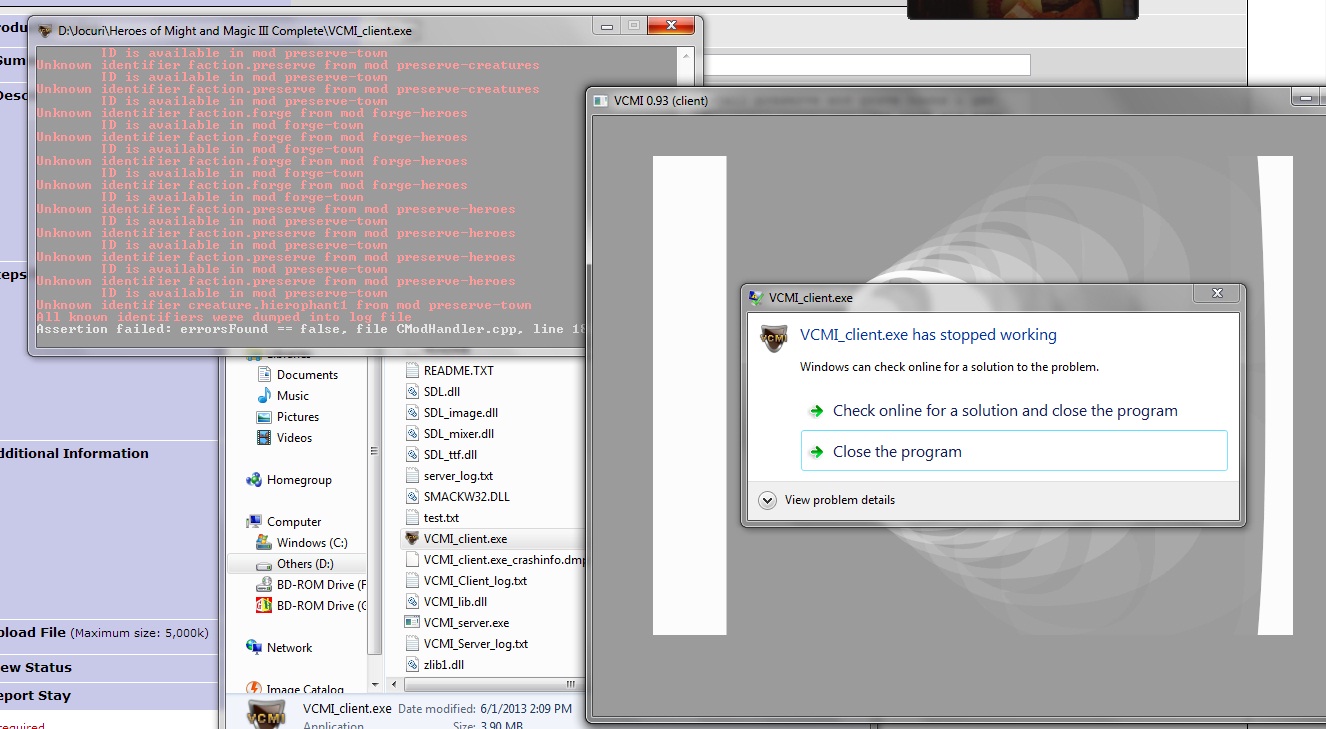Viewport: 1326px width, 729px height.
Task: Click the VCMI_client.exe file icon
Action: point(412,539)
